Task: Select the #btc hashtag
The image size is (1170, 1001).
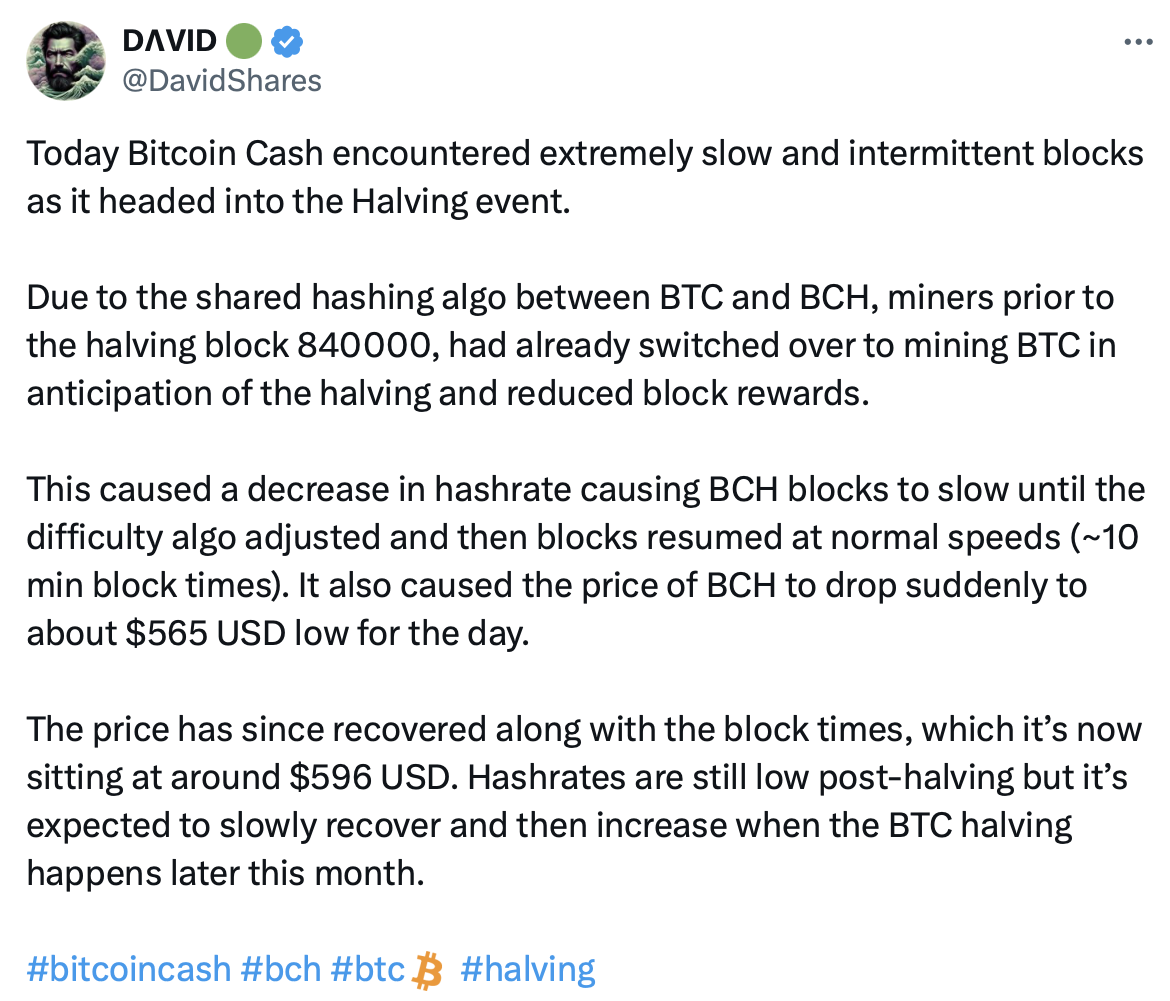Action: pyautogui.click(x=368, y=969)
